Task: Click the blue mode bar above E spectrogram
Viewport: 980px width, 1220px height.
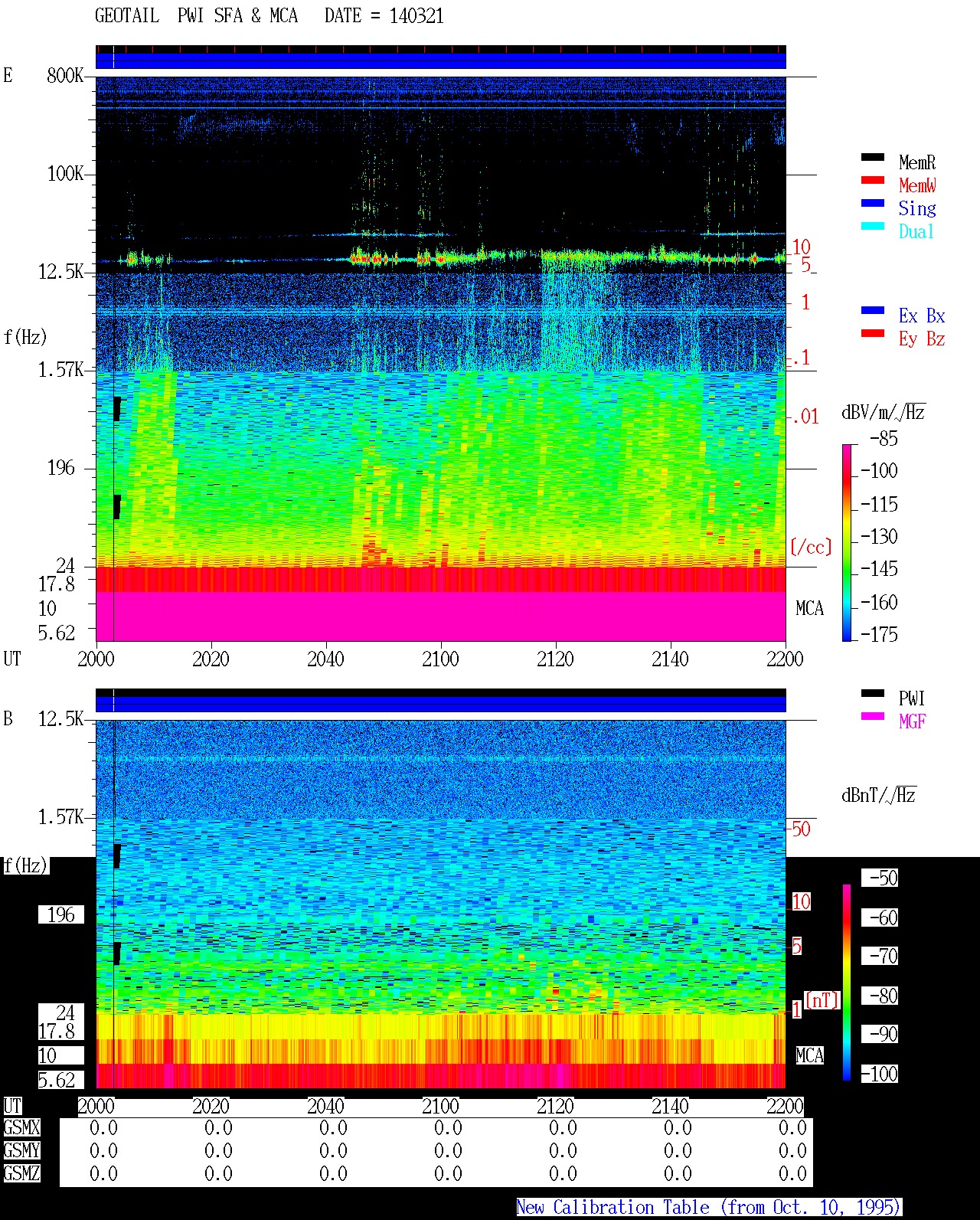Action: pos(440,61)
